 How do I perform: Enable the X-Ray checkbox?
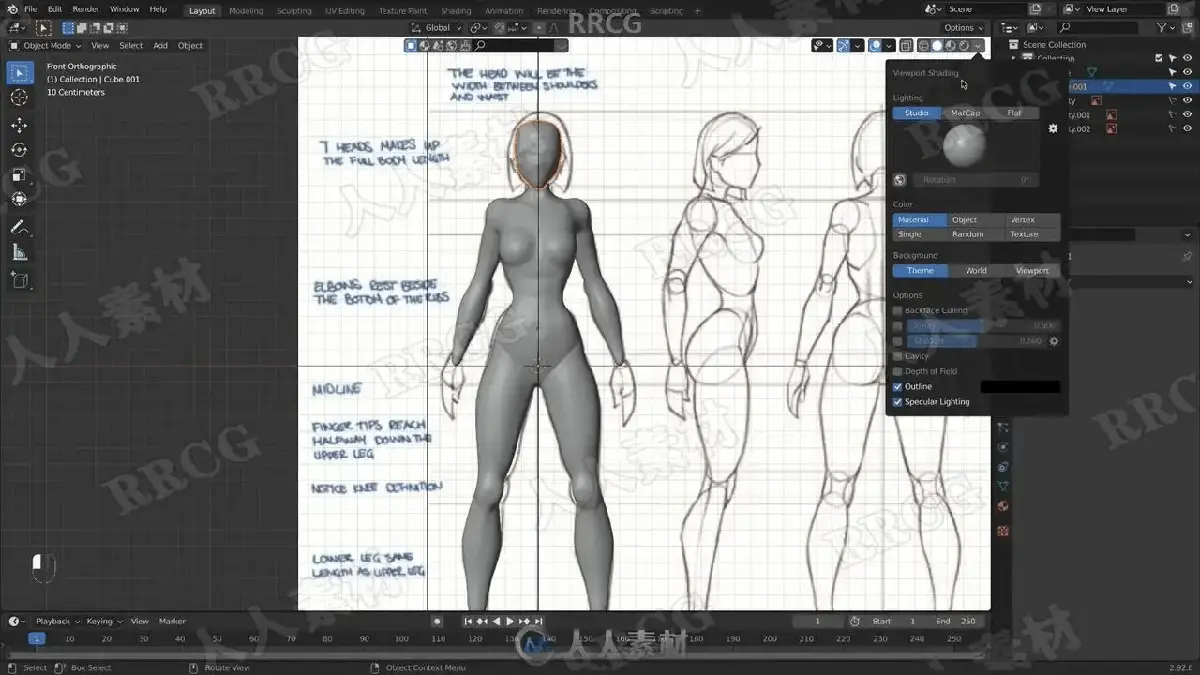pos(897,326)
